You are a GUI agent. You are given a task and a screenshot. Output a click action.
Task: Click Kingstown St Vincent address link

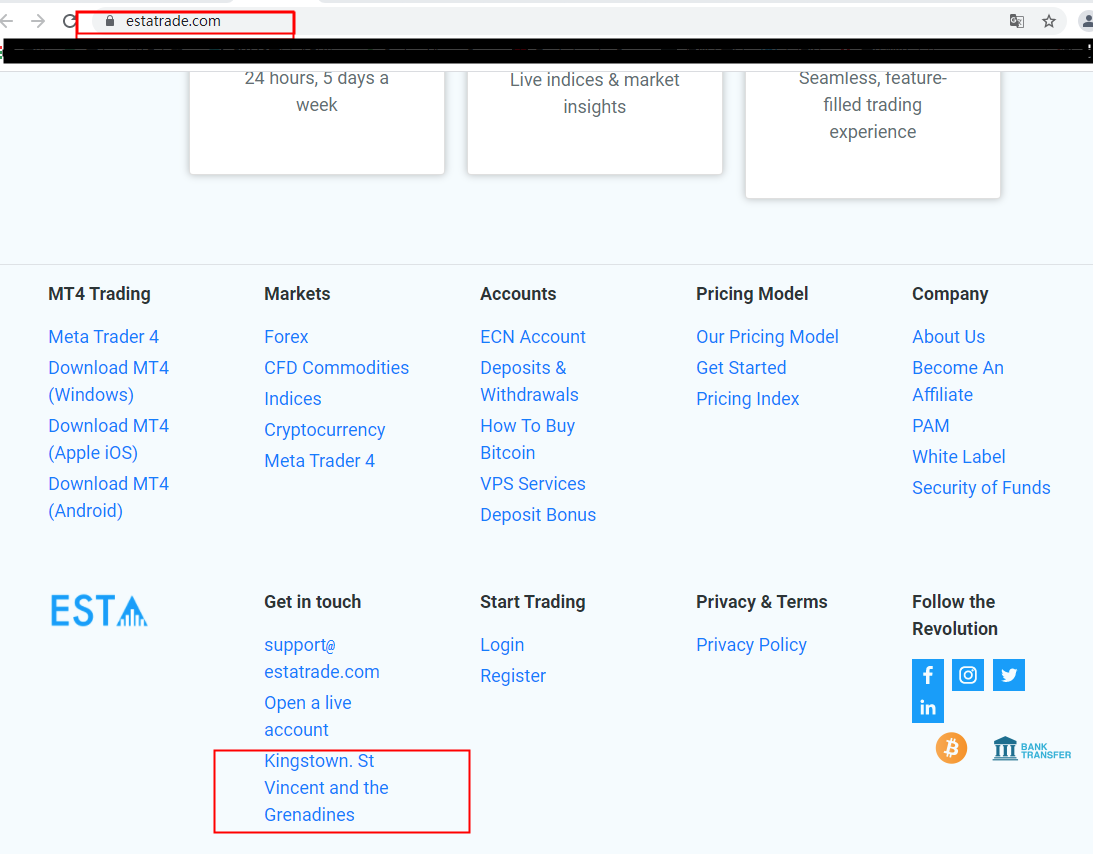[x=326, y=788]
